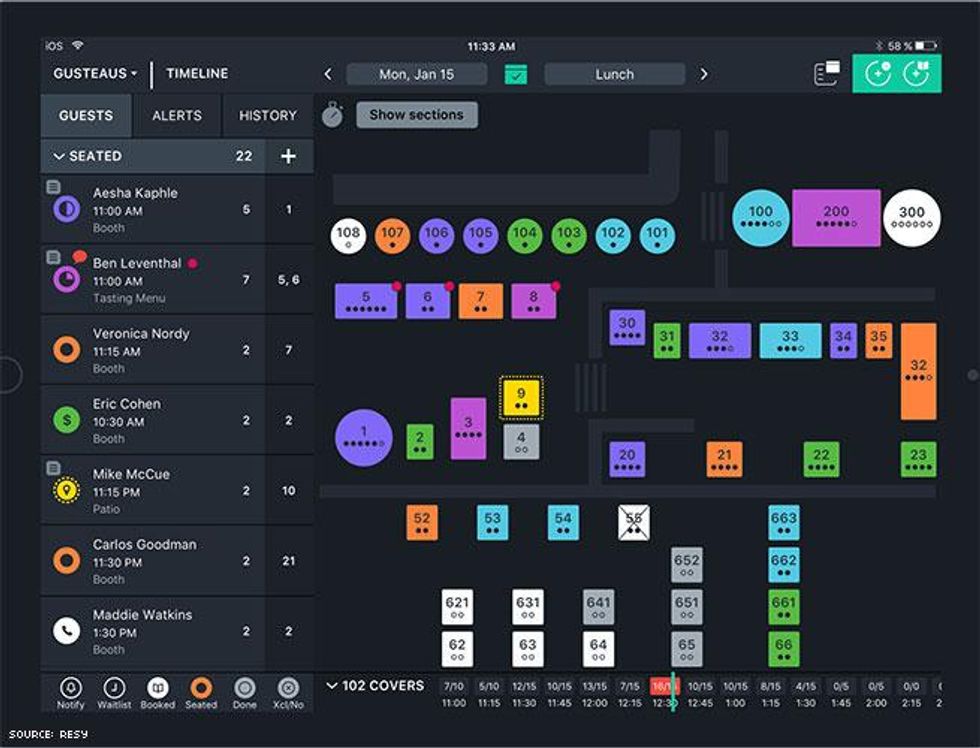Image resolution: width=980 pixels, height=748 pixels.
Task: Toggle Show sections on floor plan
Action: [x=416, y=115]
